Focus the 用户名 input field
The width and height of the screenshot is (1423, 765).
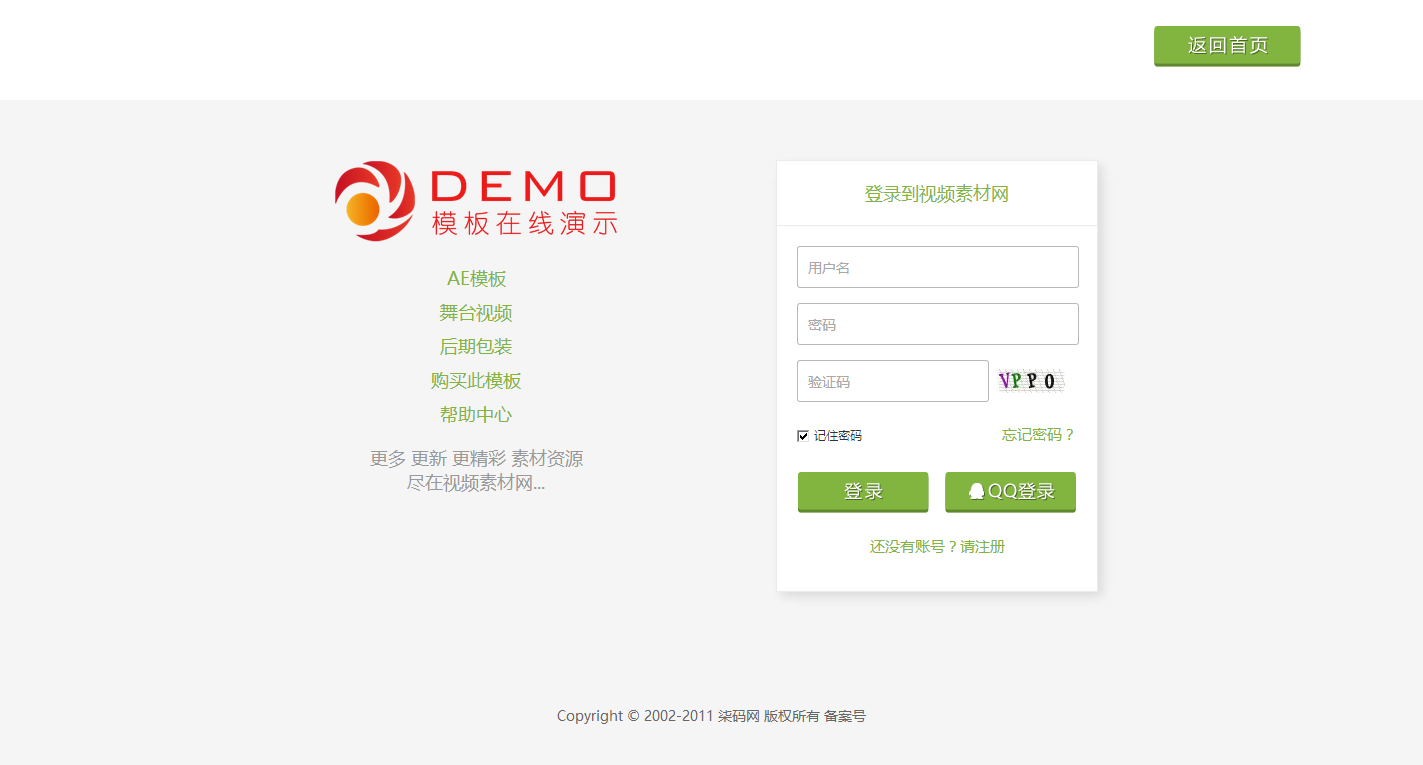[x=938, y=267]
